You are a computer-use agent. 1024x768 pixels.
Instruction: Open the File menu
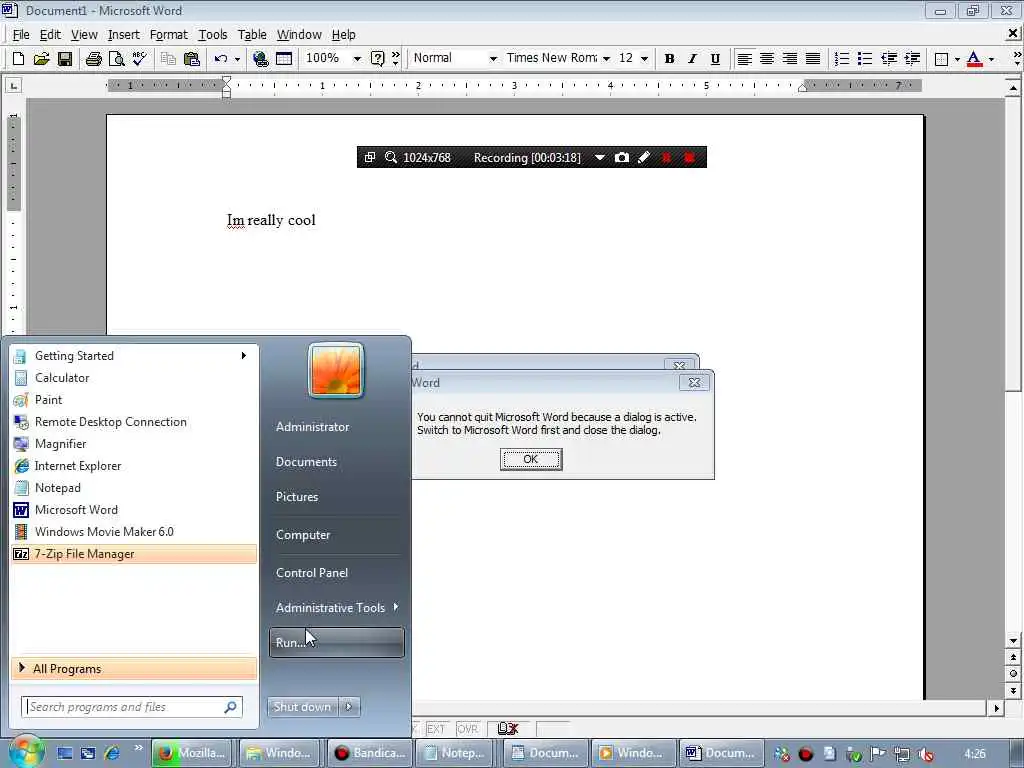[x=21, y=35]
